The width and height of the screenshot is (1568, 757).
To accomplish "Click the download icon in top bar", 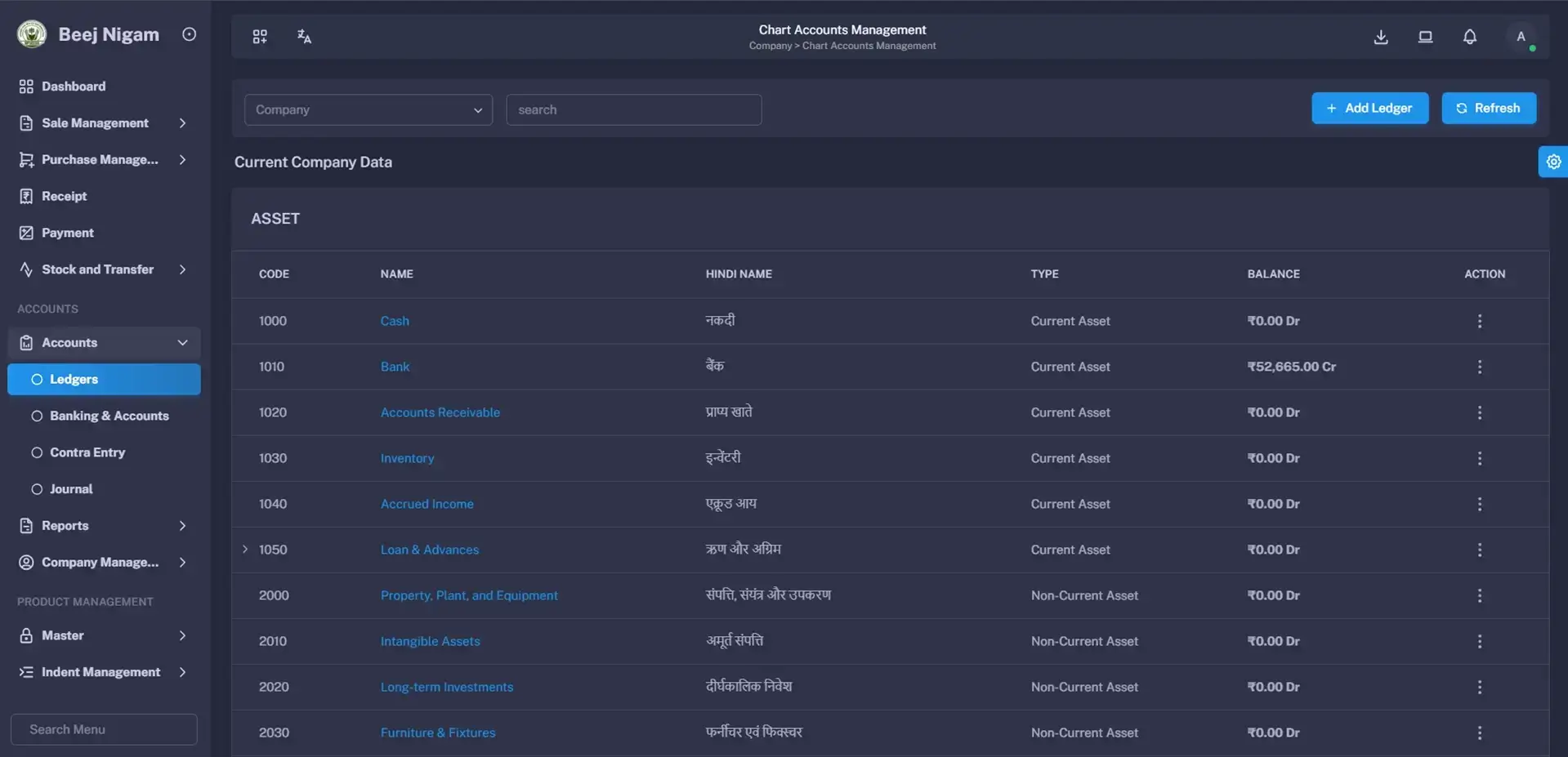I will point(1381,37).
